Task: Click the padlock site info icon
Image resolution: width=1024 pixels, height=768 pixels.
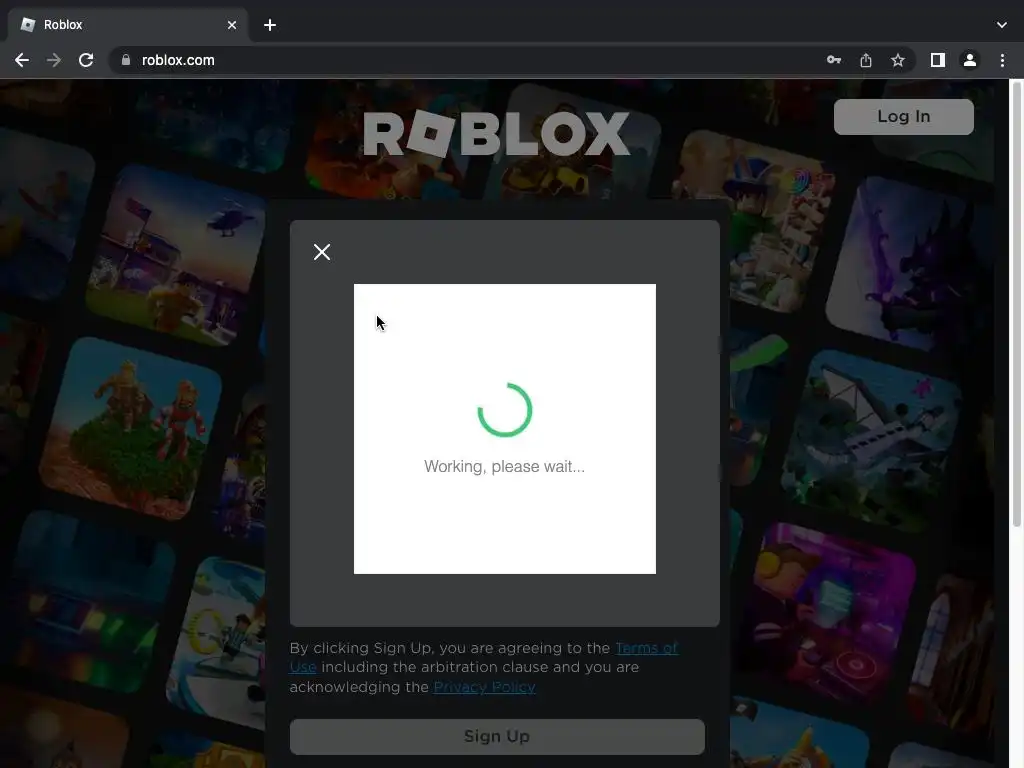Action: click(x=126, y=60)
